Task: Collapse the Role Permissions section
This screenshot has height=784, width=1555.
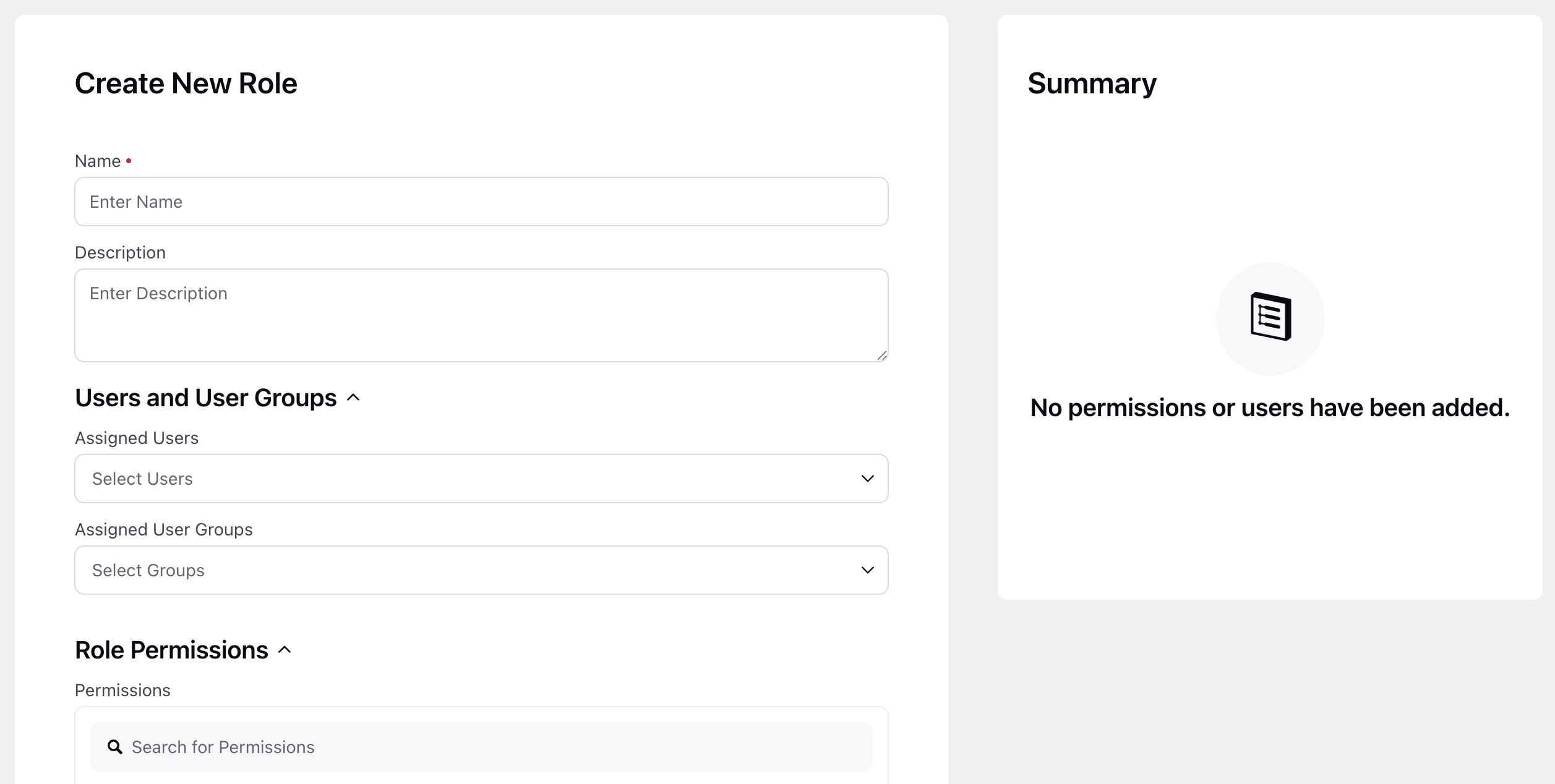Action: pyautogui.click(x=285, y=650)
